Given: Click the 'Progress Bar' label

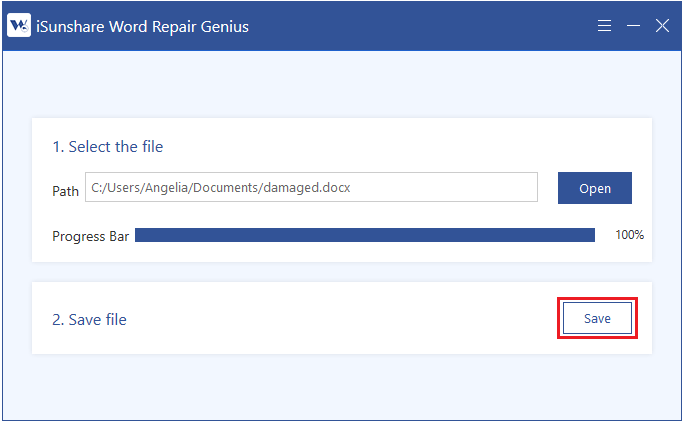Looking at the screenshot, I should [91, 236].
